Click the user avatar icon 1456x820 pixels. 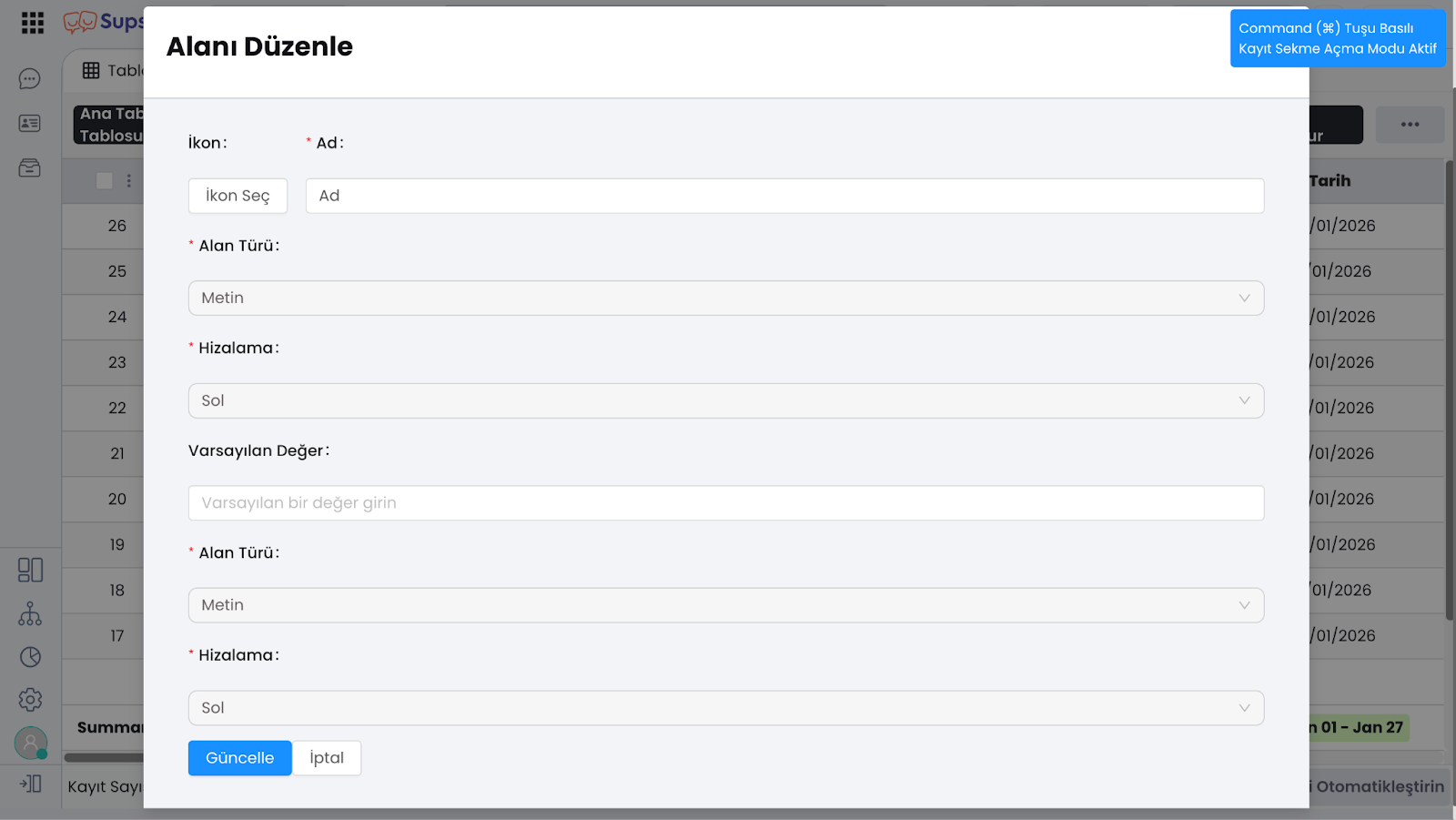pyautogui.click(x=30, y=744)
